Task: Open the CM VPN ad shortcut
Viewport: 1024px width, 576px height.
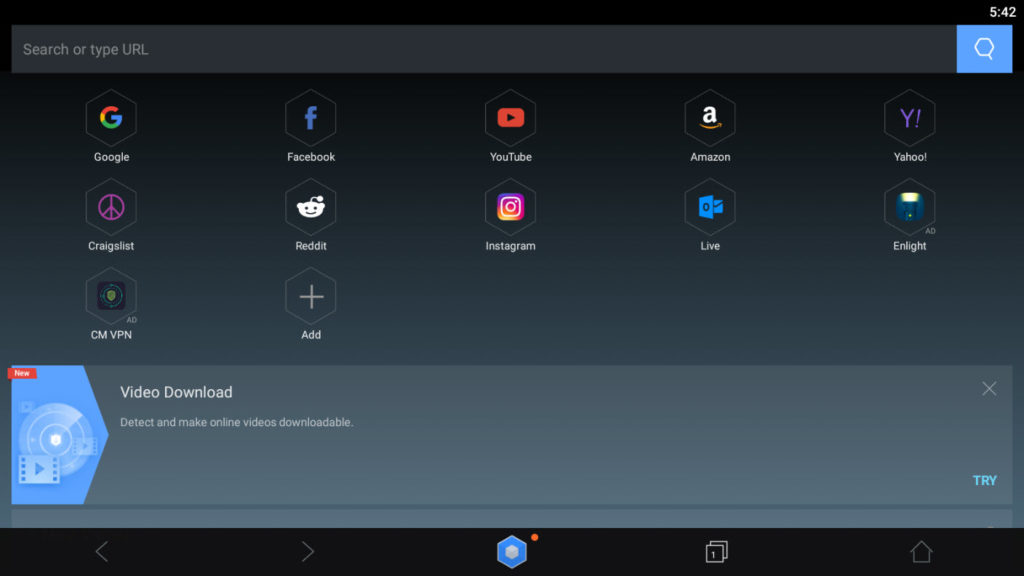Action: (x=111, y=296)
